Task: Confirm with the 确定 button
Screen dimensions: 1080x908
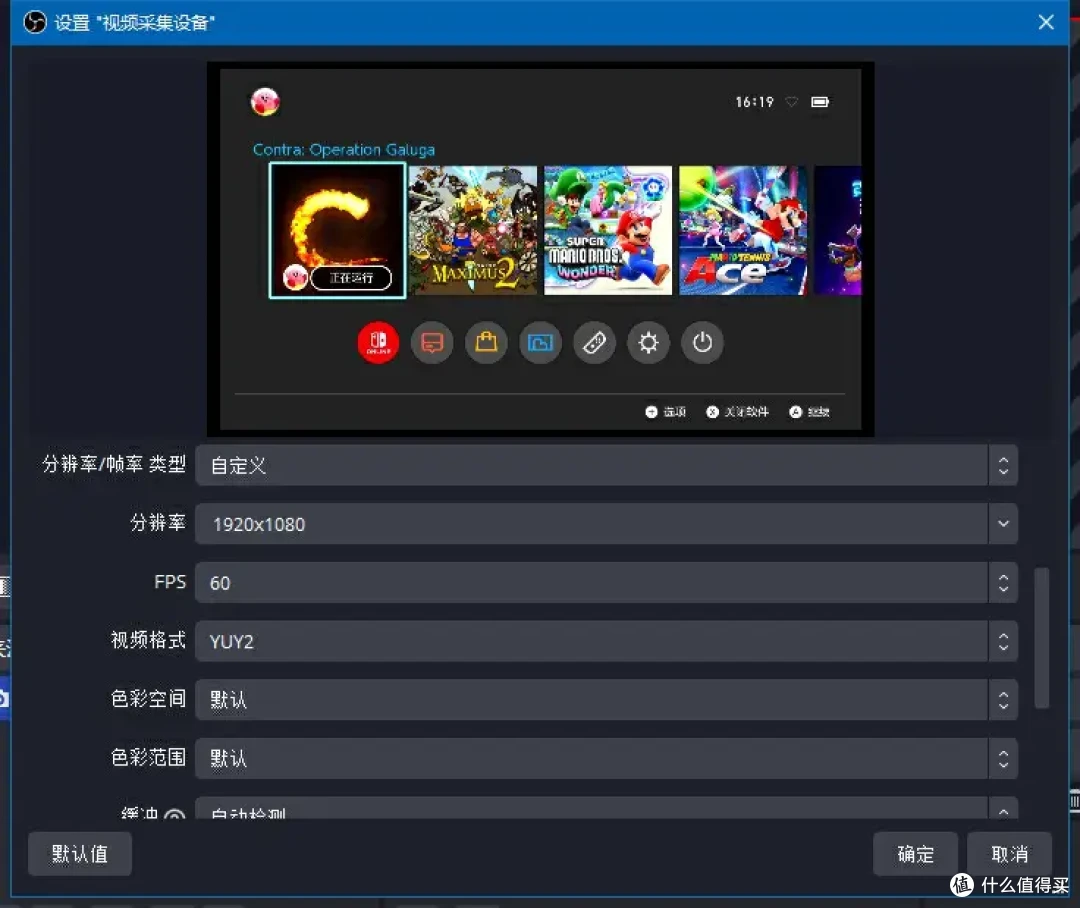Action: click(x=915, y=854)
